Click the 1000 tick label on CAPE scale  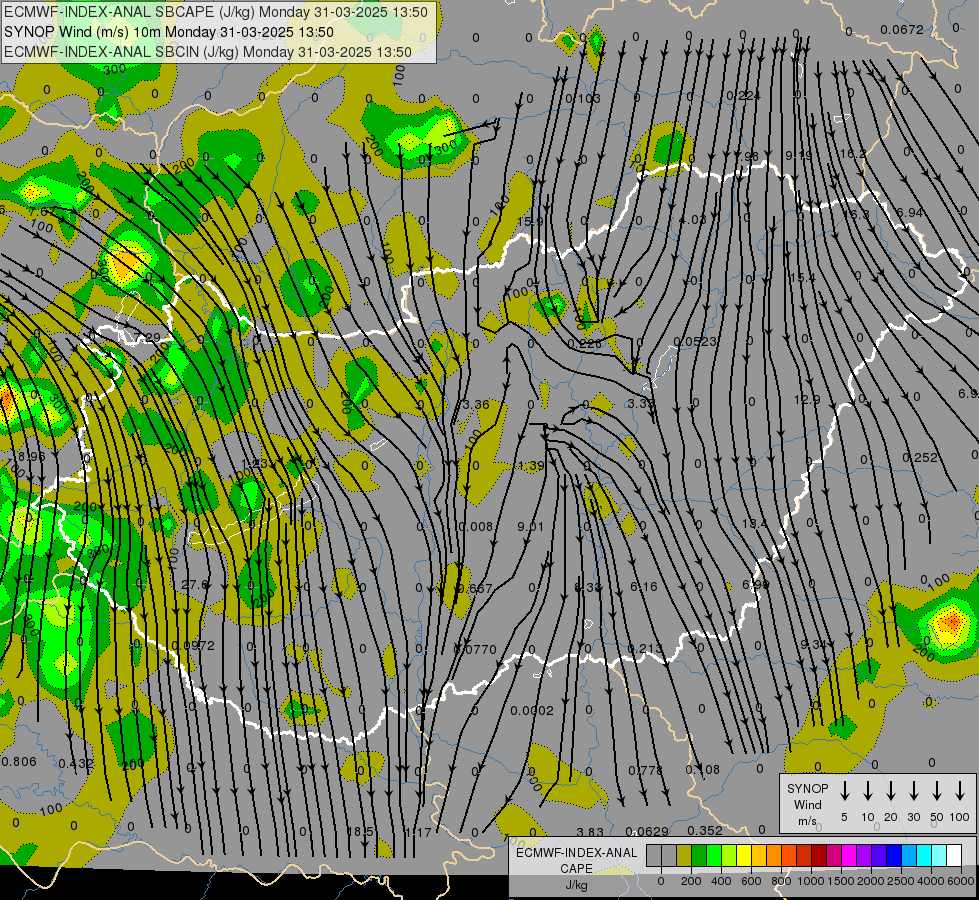810,881
